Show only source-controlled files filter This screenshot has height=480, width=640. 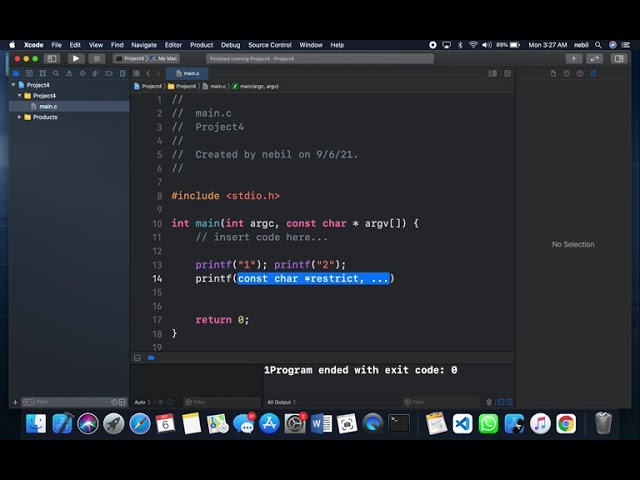(122, 402)
